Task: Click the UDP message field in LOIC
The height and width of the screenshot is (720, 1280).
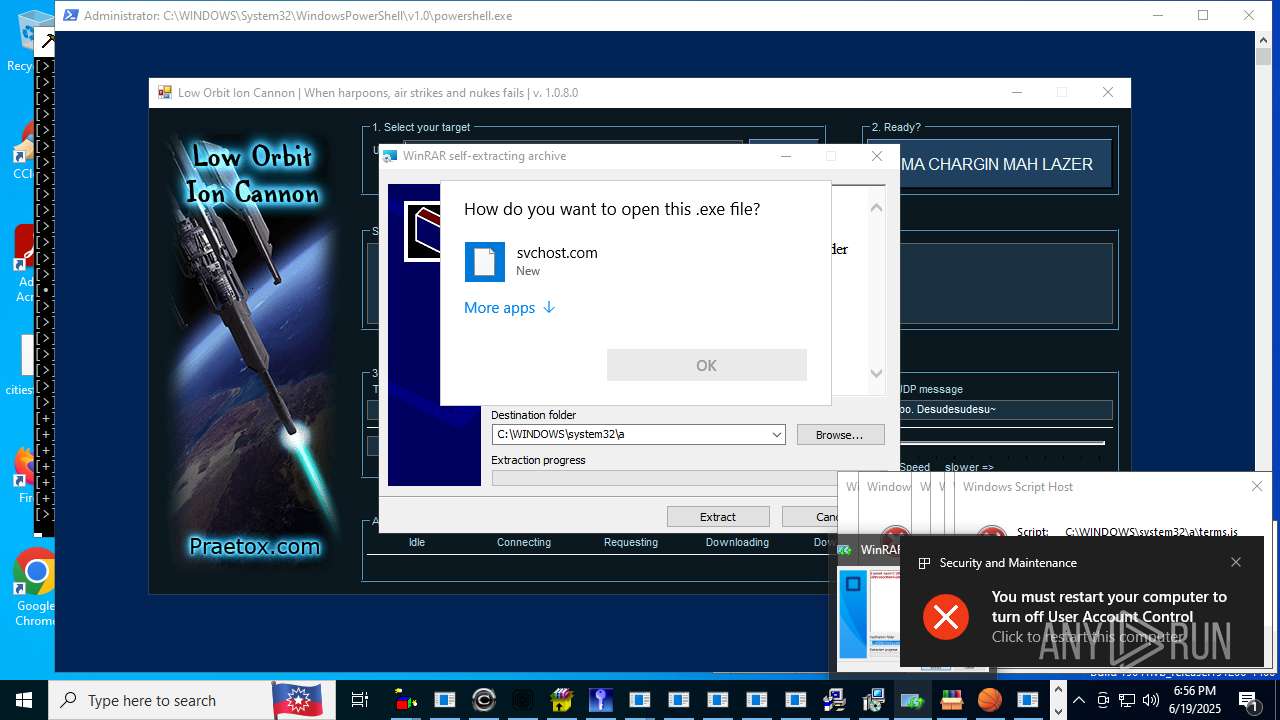Action: [x=1005, y=410]
